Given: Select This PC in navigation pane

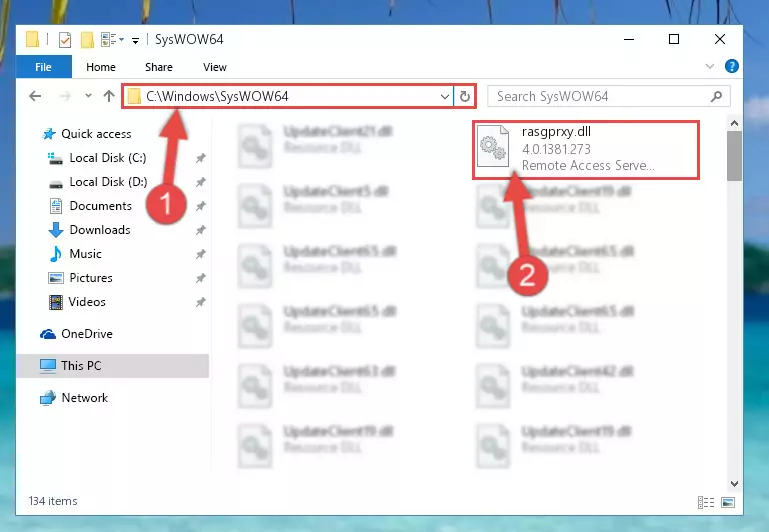Looking at the screenshot, I should (x=113, y=366).
